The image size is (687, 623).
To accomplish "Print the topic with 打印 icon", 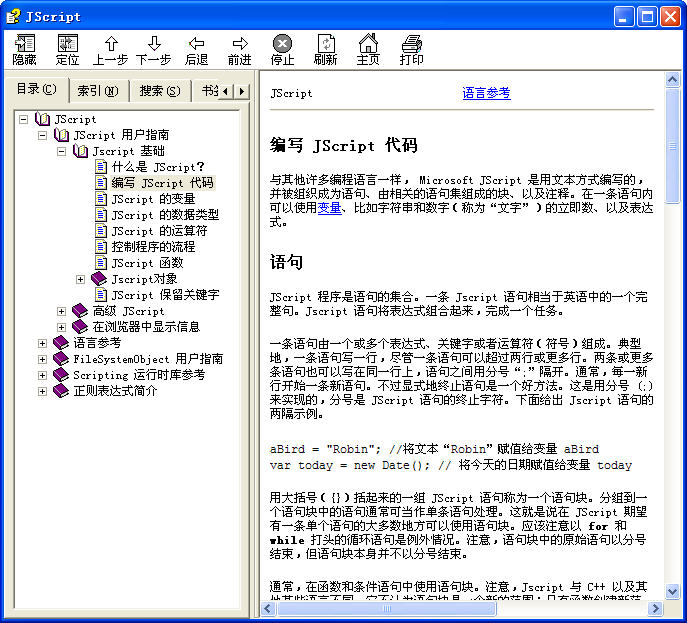I will click(x=411, y=44).
